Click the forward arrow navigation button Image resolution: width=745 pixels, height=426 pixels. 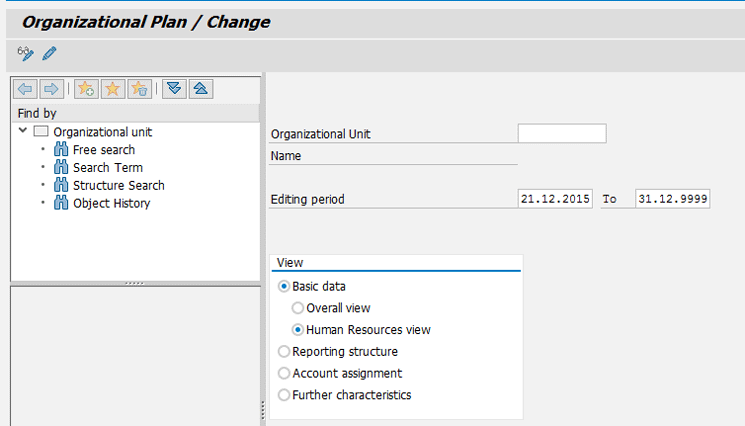pyautogui.click(x=50, y=89)
